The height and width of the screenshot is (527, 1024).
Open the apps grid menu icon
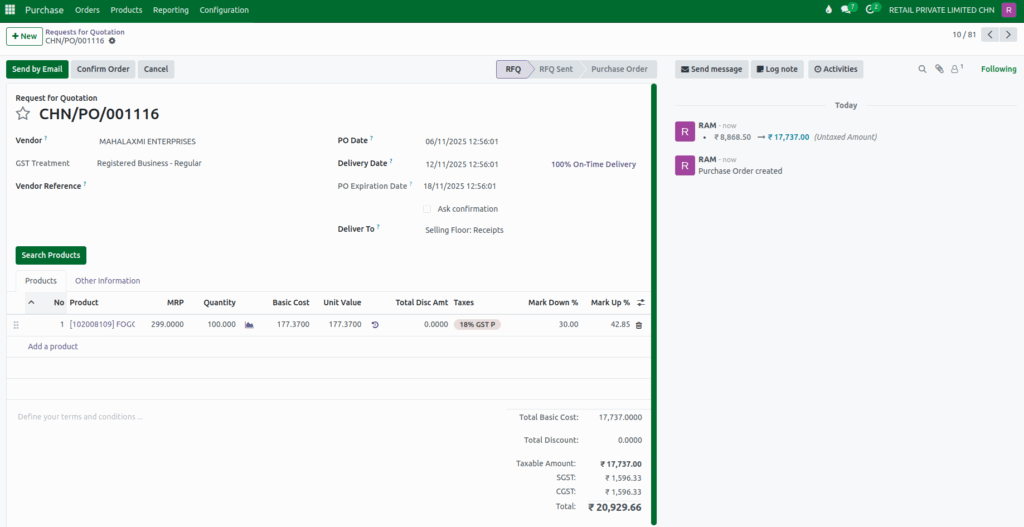point(10,10)
